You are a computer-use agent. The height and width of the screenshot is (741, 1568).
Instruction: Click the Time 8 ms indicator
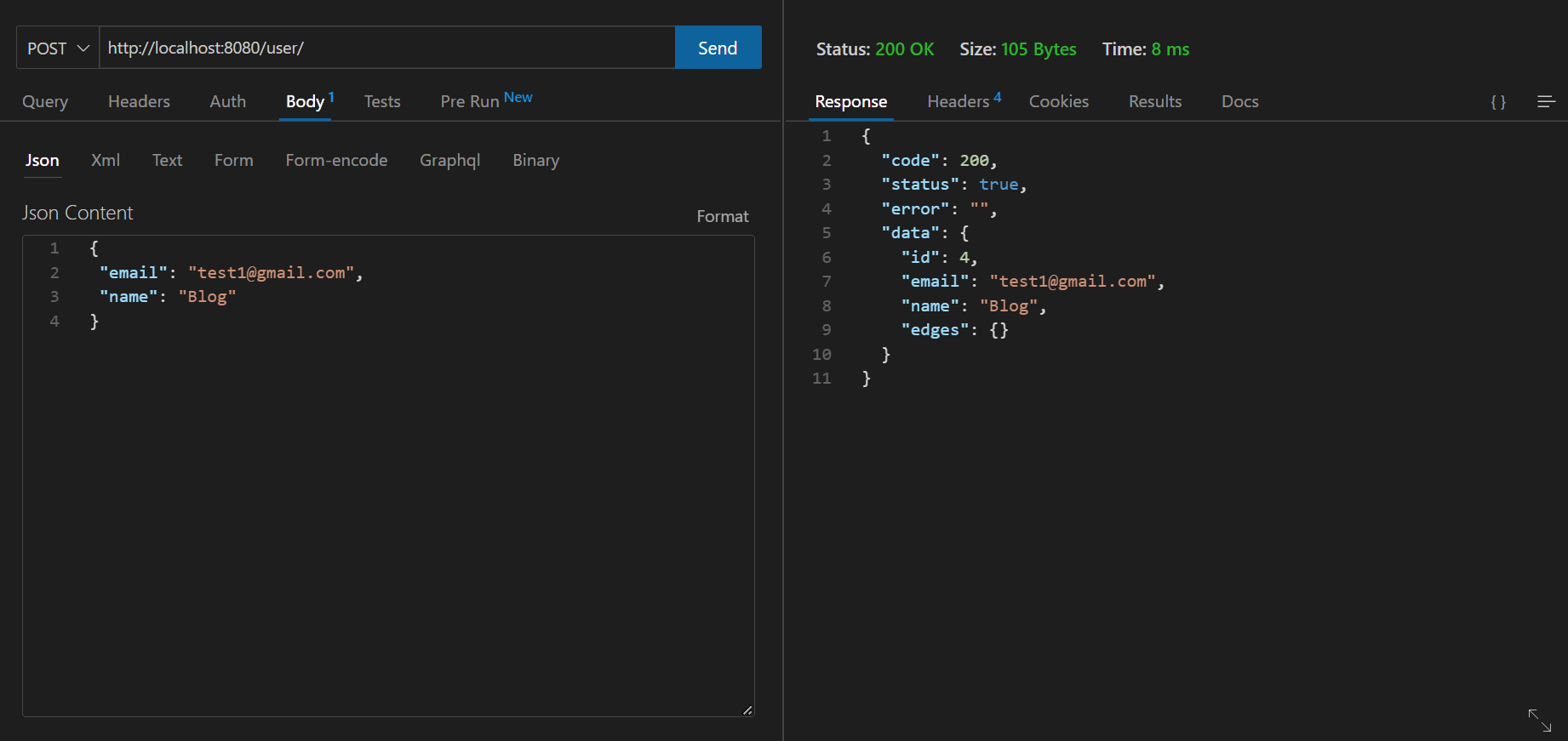(x=1146, y=49)
